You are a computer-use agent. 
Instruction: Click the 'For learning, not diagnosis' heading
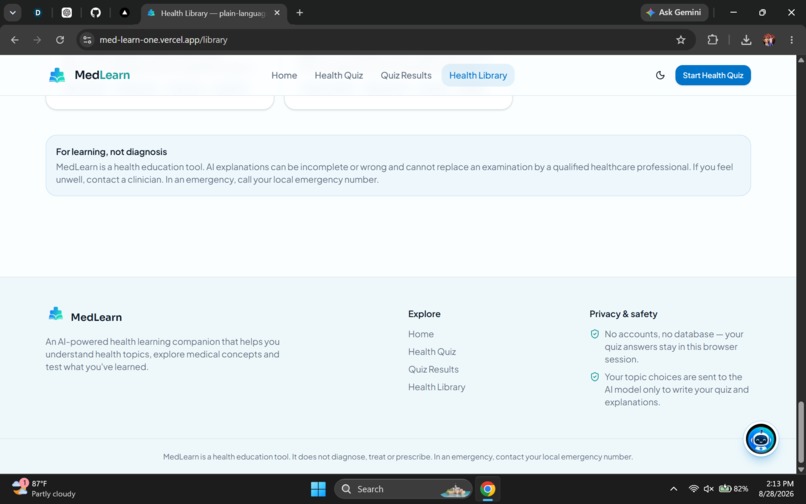click(112, 152)
